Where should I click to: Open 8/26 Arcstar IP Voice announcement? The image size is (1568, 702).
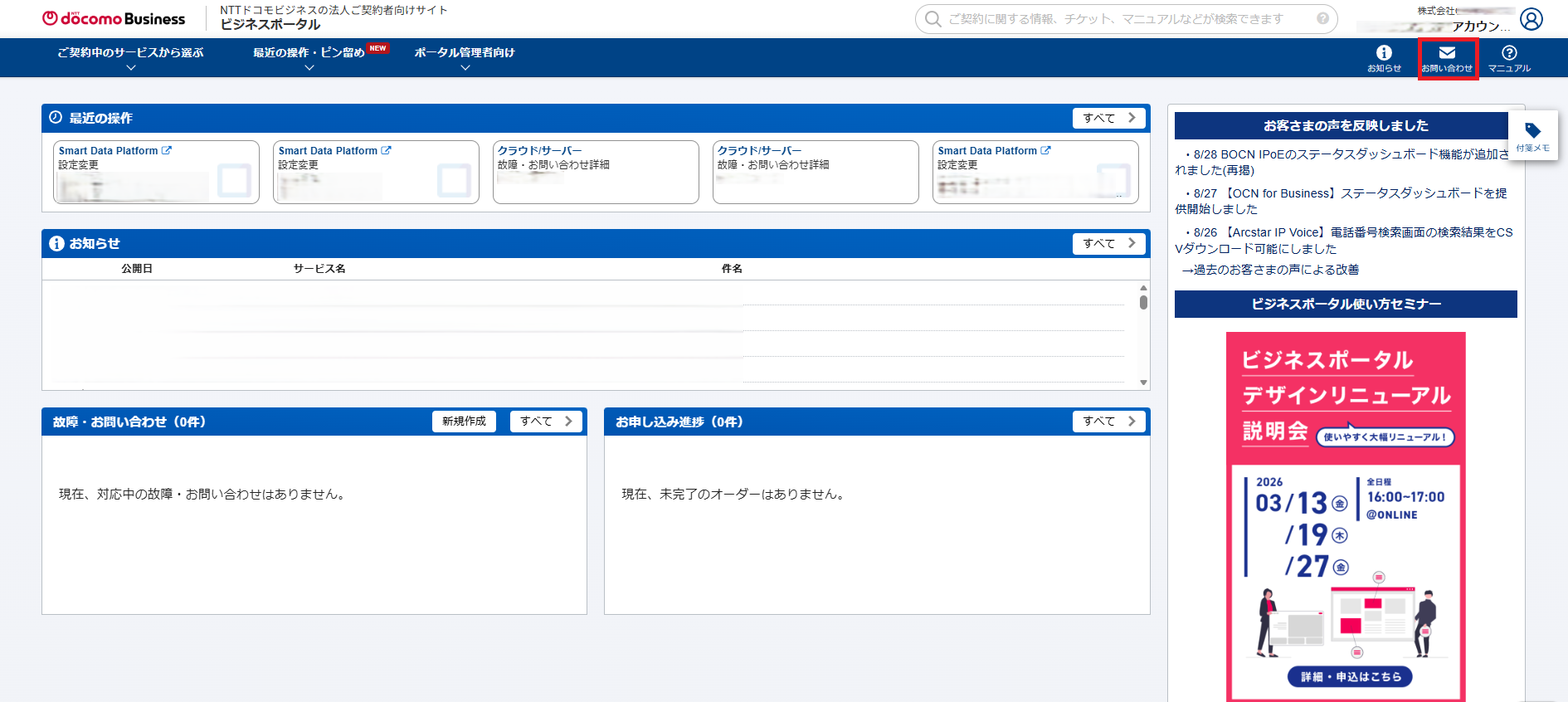pos(1344,241)
